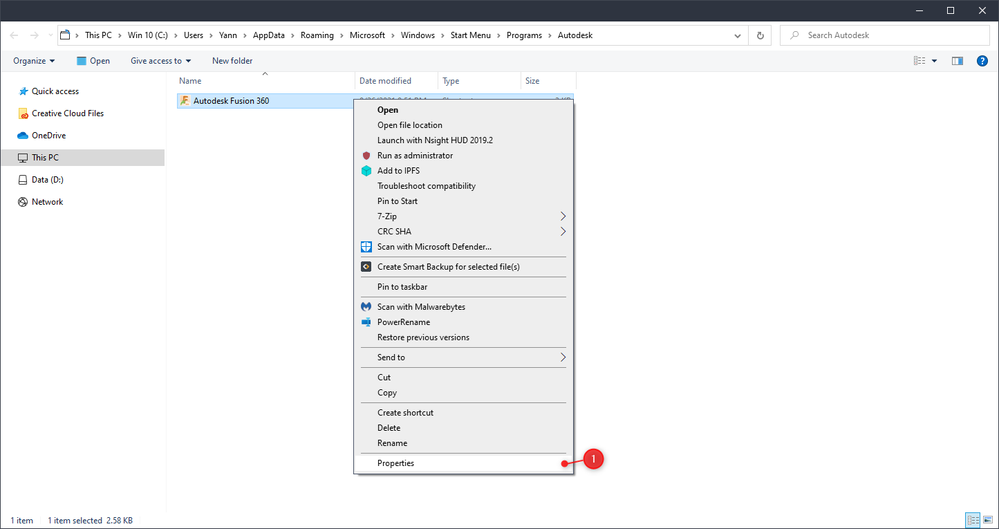Open the Organize dropdown menu
Viewport: 999px width, 529px height.
tap(34, 61)
